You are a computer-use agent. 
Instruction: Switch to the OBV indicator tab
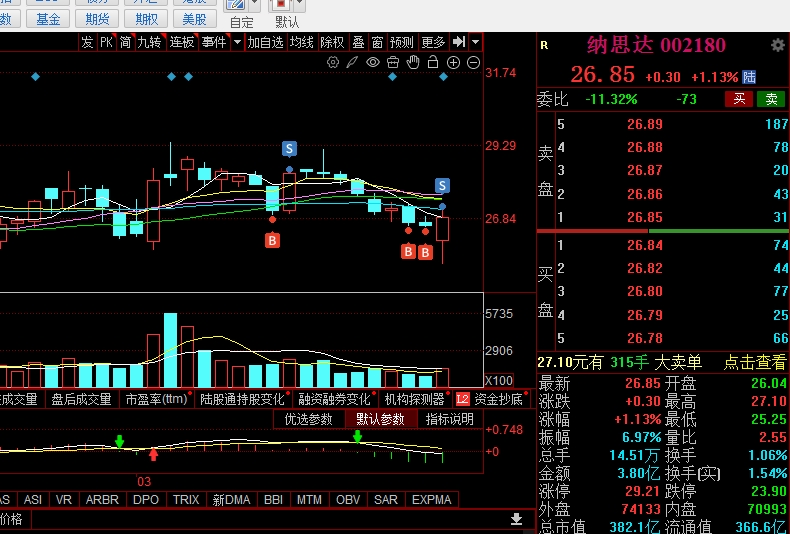(346, 499)
